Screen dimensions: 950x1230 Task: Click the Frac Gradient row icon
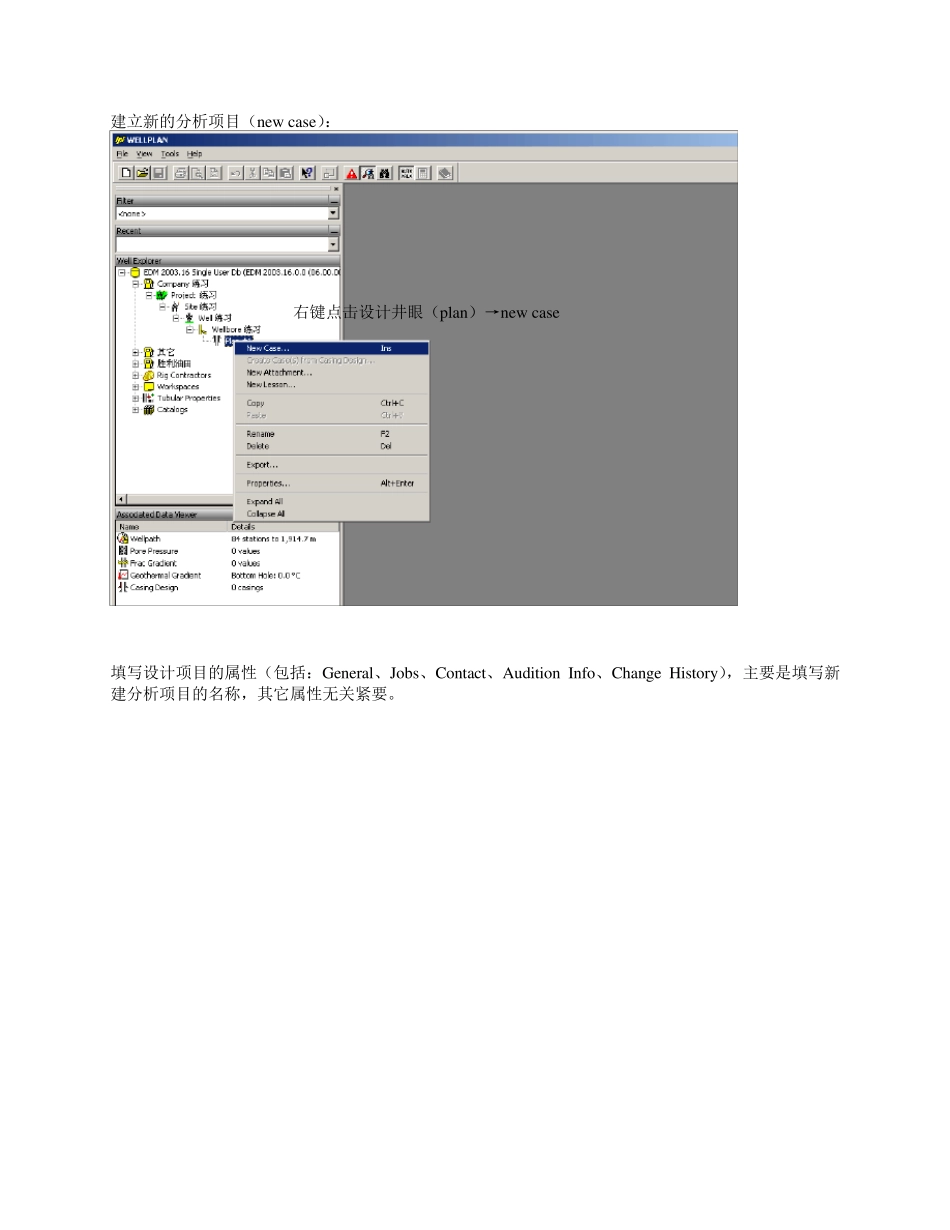(x=123, y=563)
